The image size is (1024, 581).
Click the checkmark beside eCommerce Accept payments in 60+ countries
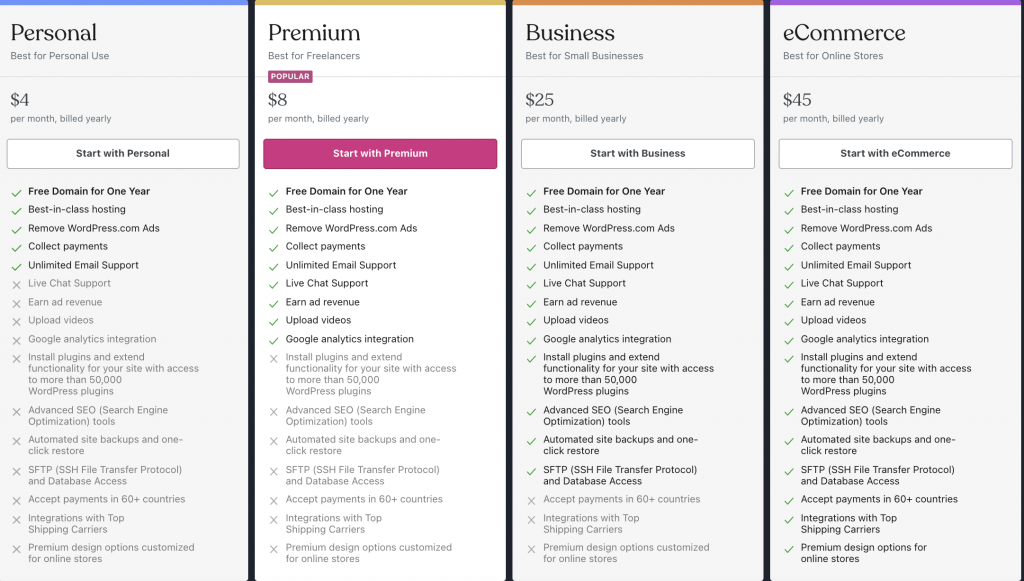click(x=789, y=501)
